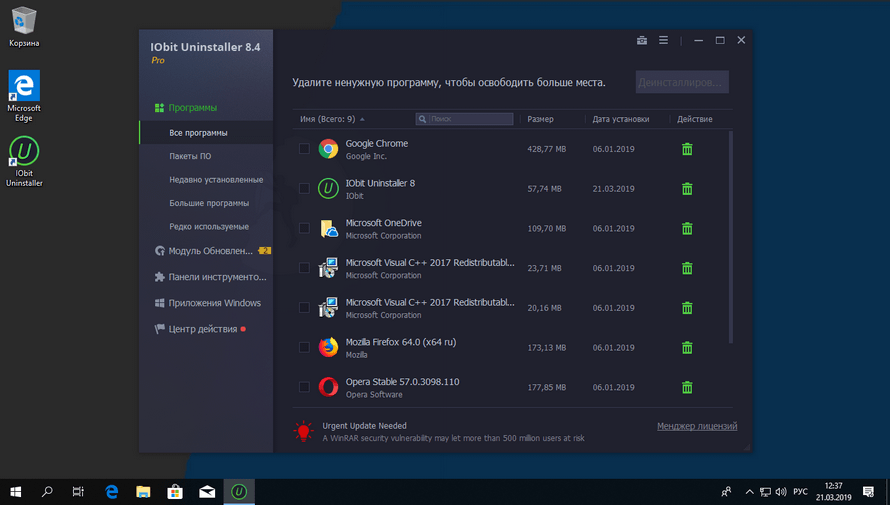
Task: Click the Microsoft OneDrive folder icon
Action: [329, 229]
